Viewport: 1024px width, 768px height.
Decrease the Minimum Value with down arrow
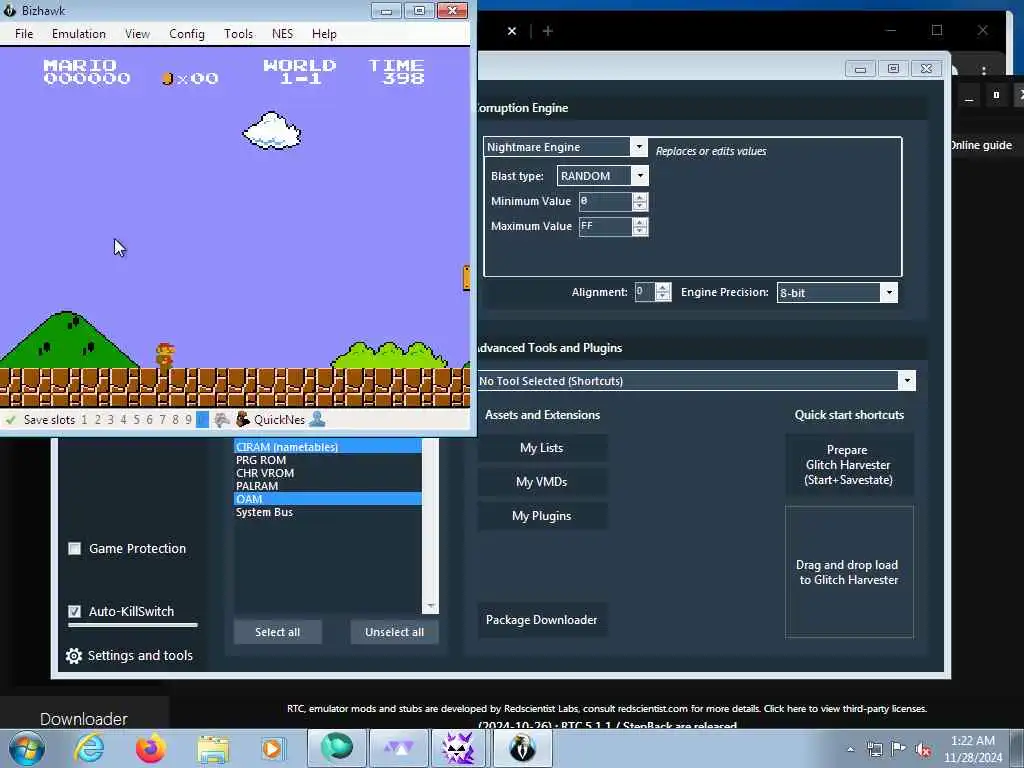[x=640, y=206]
